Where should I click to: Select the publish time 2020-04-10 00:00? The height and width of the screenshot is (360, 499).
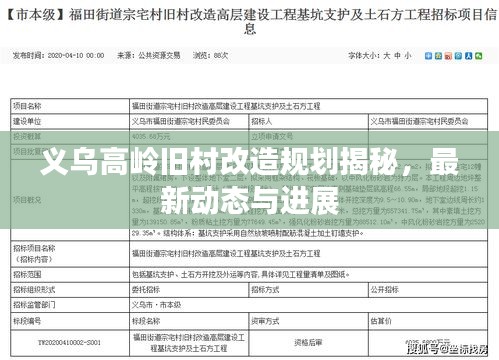(58, 55)
